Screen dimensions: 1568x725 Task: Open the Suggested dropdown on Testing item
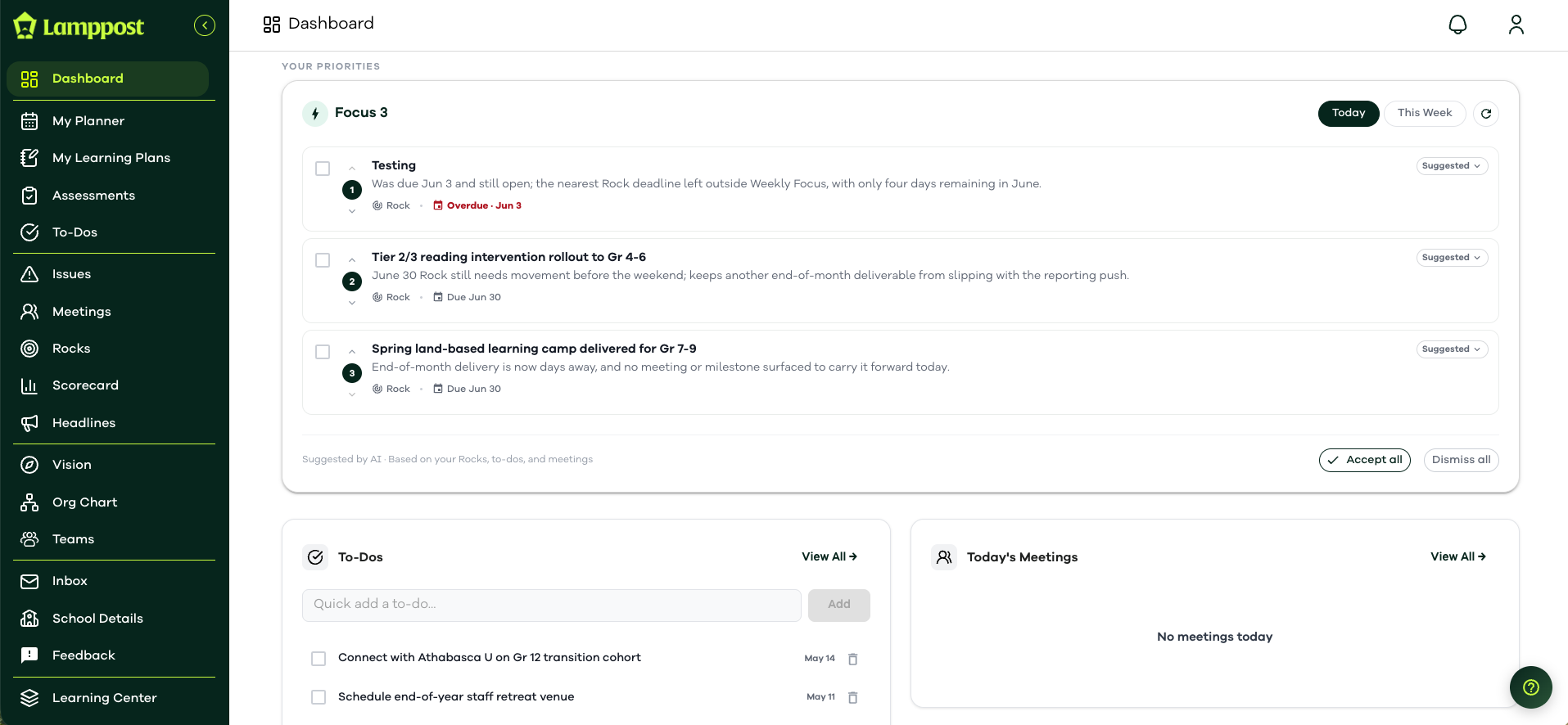click(1452, 166)
